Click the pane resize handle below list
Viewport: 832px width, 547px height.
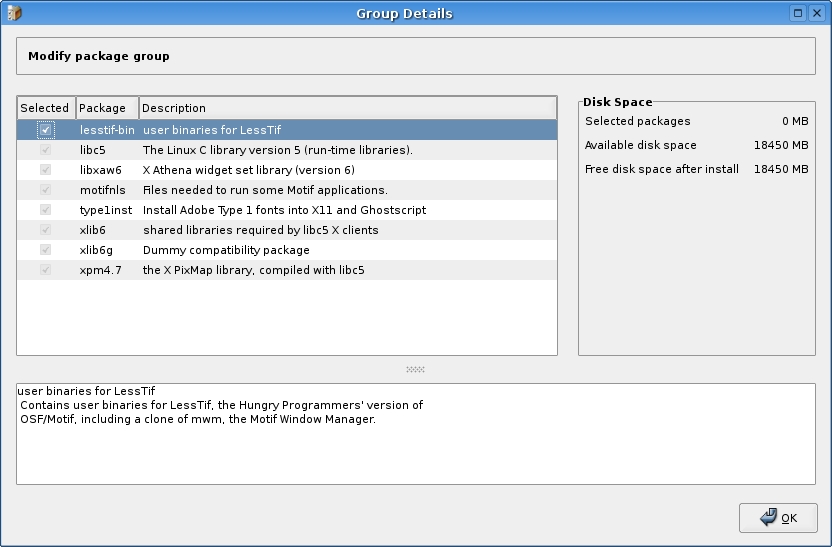click(415, 369)
